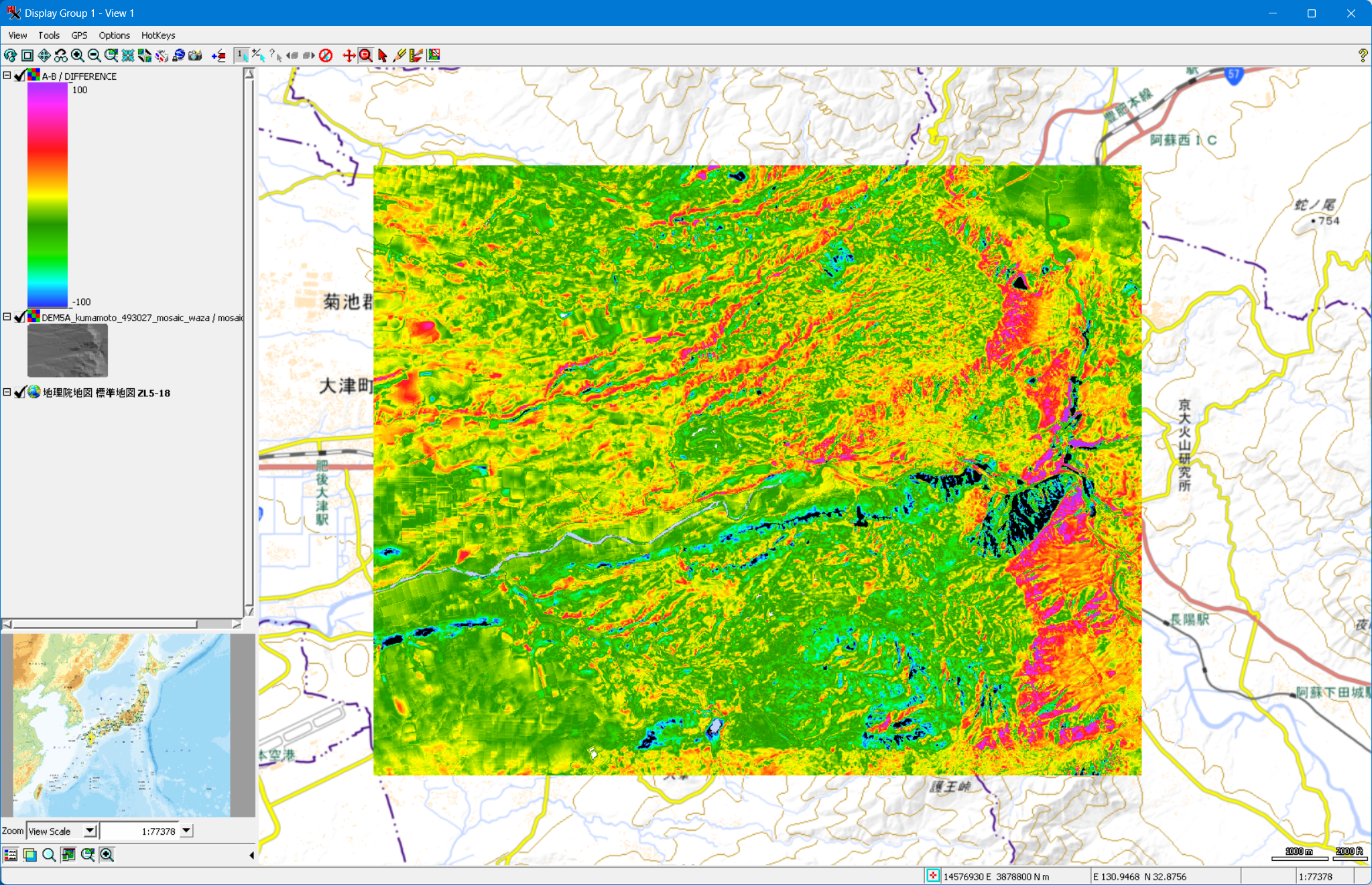Open the scale value dropdown arrow
Image resolution: width=1372 pixels, height=885 pixels.
[x=186, y=831]
